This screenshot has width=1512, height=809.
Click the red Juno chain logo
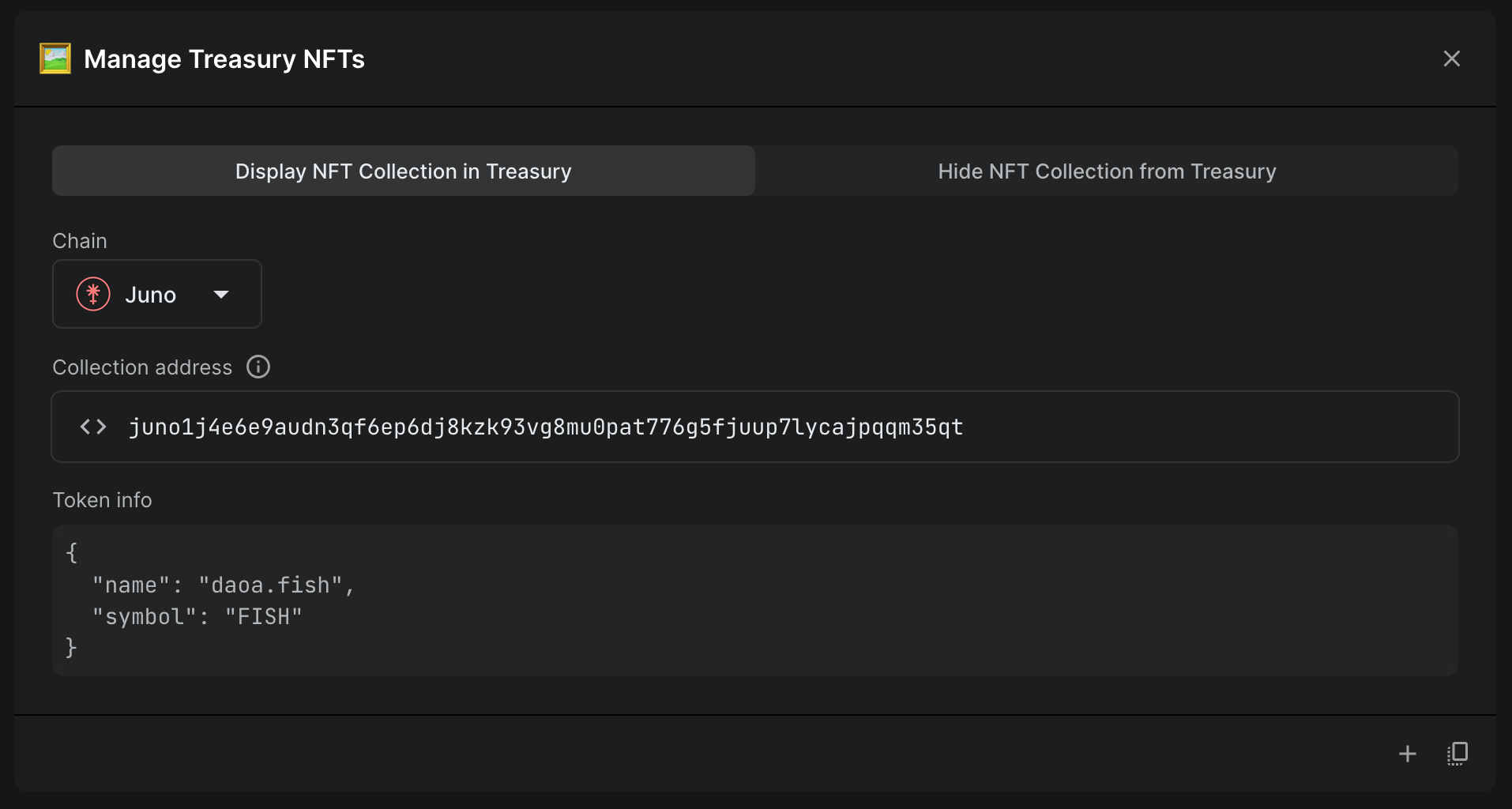pos(93,295)
